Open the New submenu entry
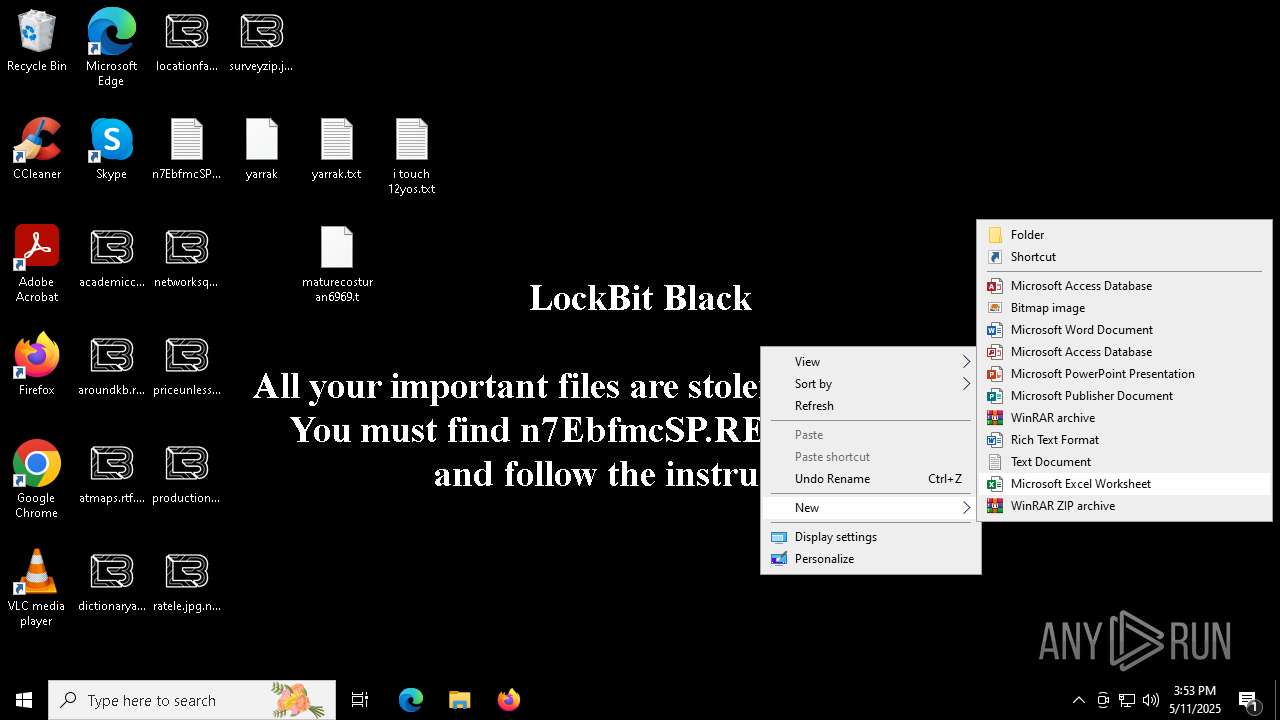This screenshot has height=720, width=1280. pyautogui.click(x=871, y=508)
